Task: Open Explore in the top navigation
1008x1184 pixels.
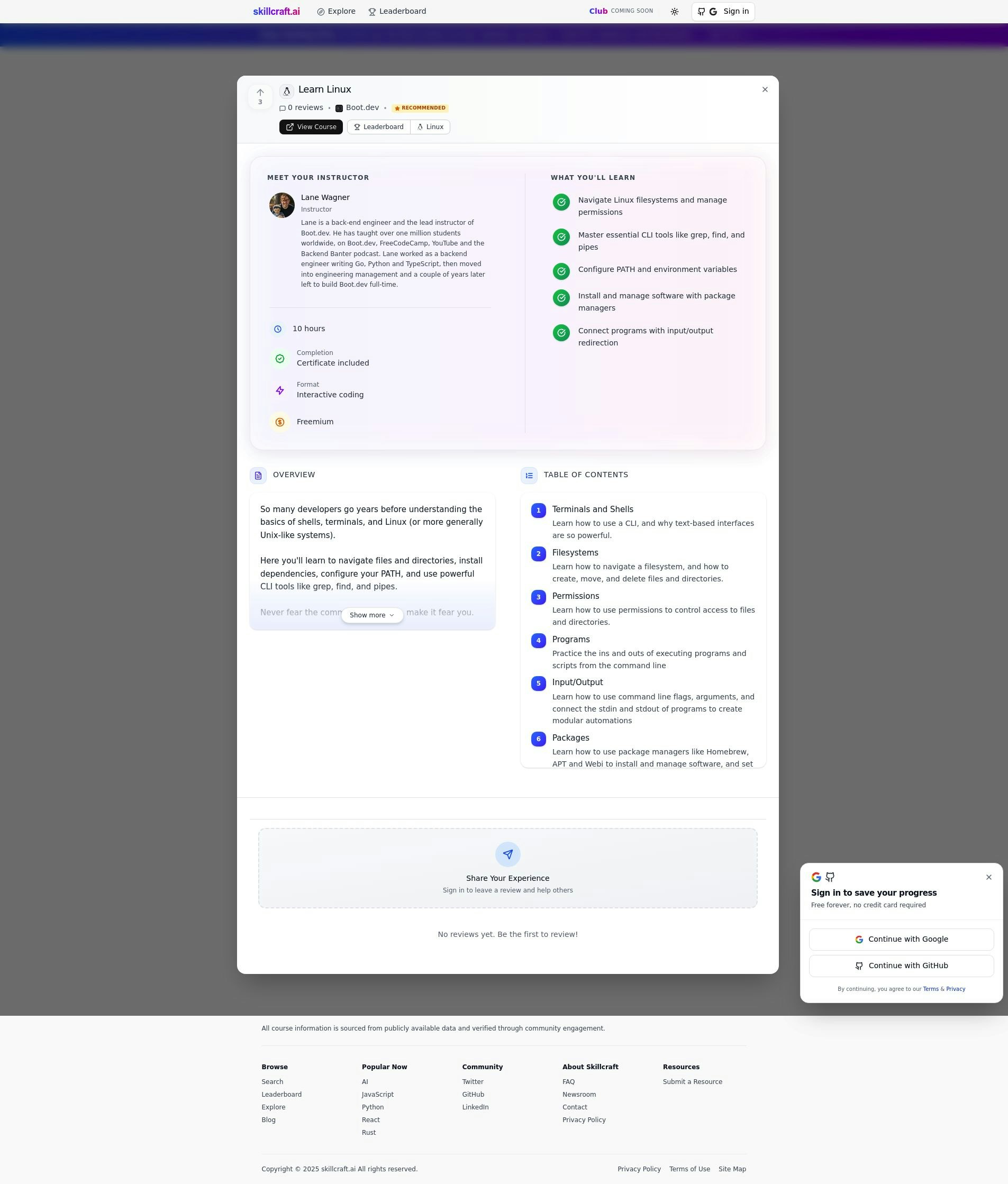Action: coord(337,12)
